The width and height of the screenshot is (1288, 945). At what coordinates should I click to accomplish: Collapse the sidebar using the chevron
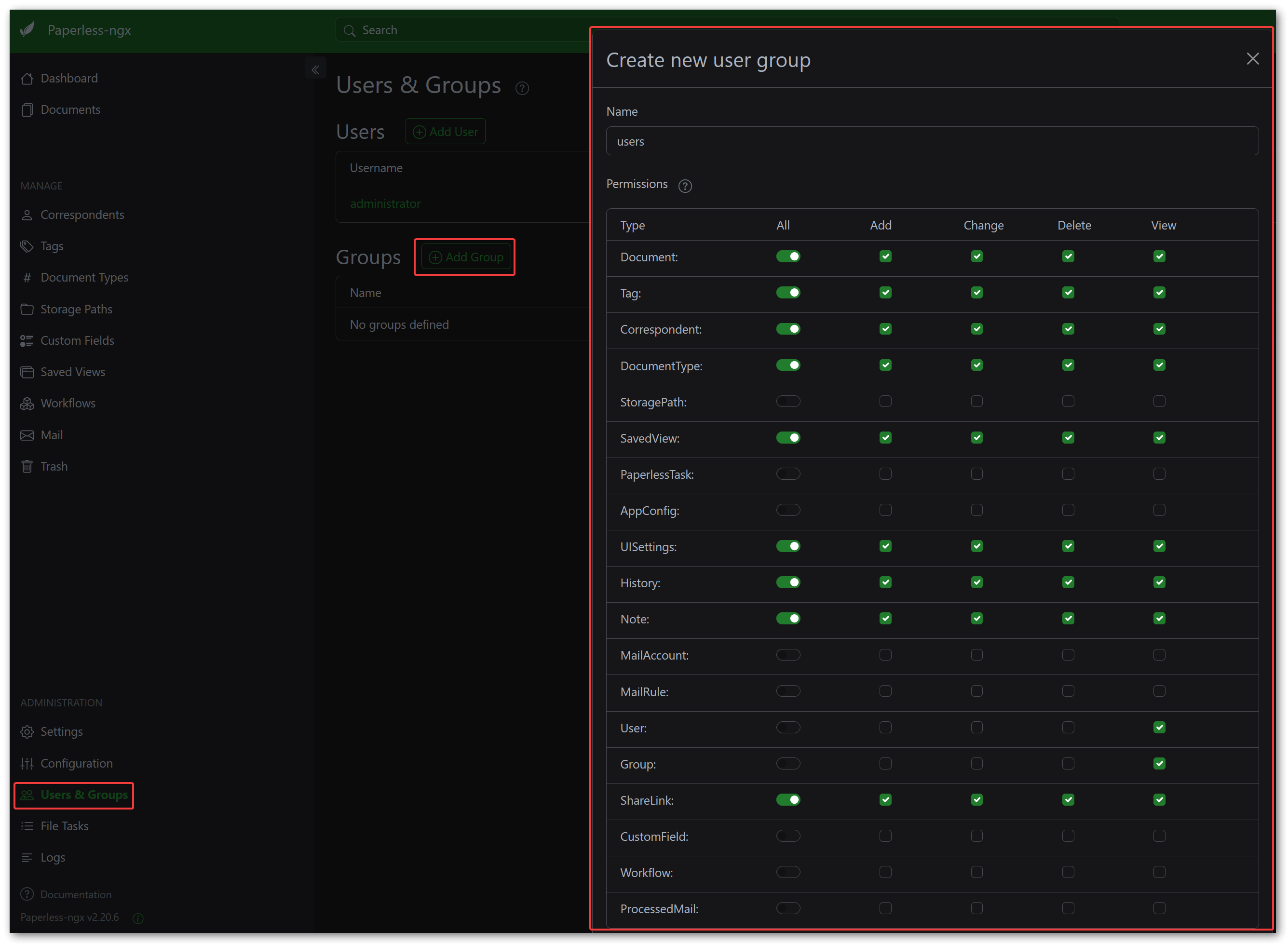316,68
